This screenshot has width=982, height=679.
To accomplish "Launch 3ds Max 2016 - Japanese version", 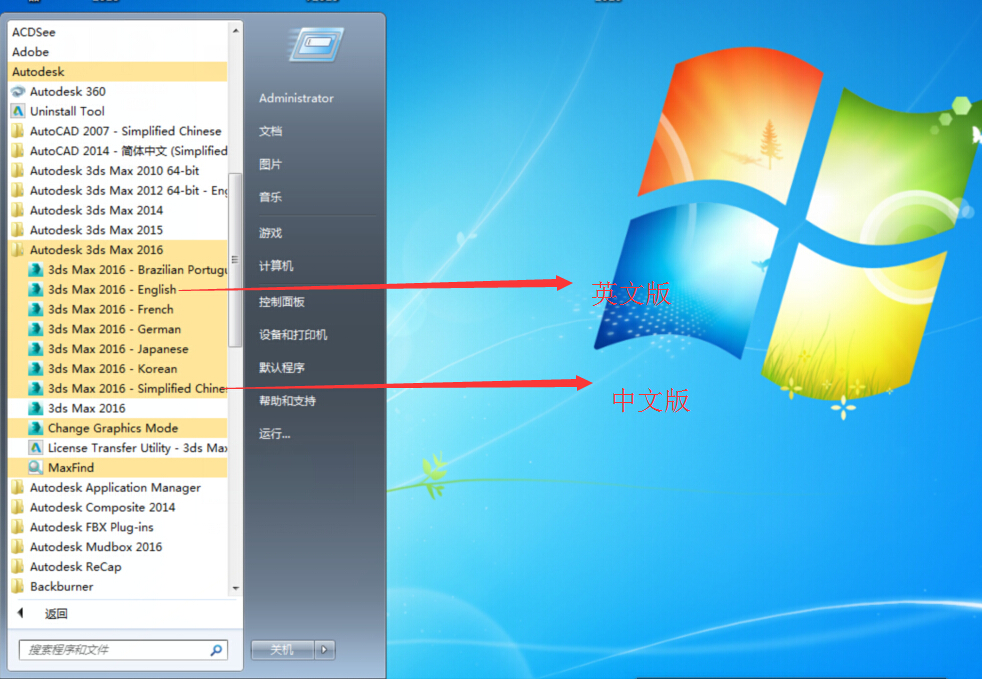I will pos(115,348).
